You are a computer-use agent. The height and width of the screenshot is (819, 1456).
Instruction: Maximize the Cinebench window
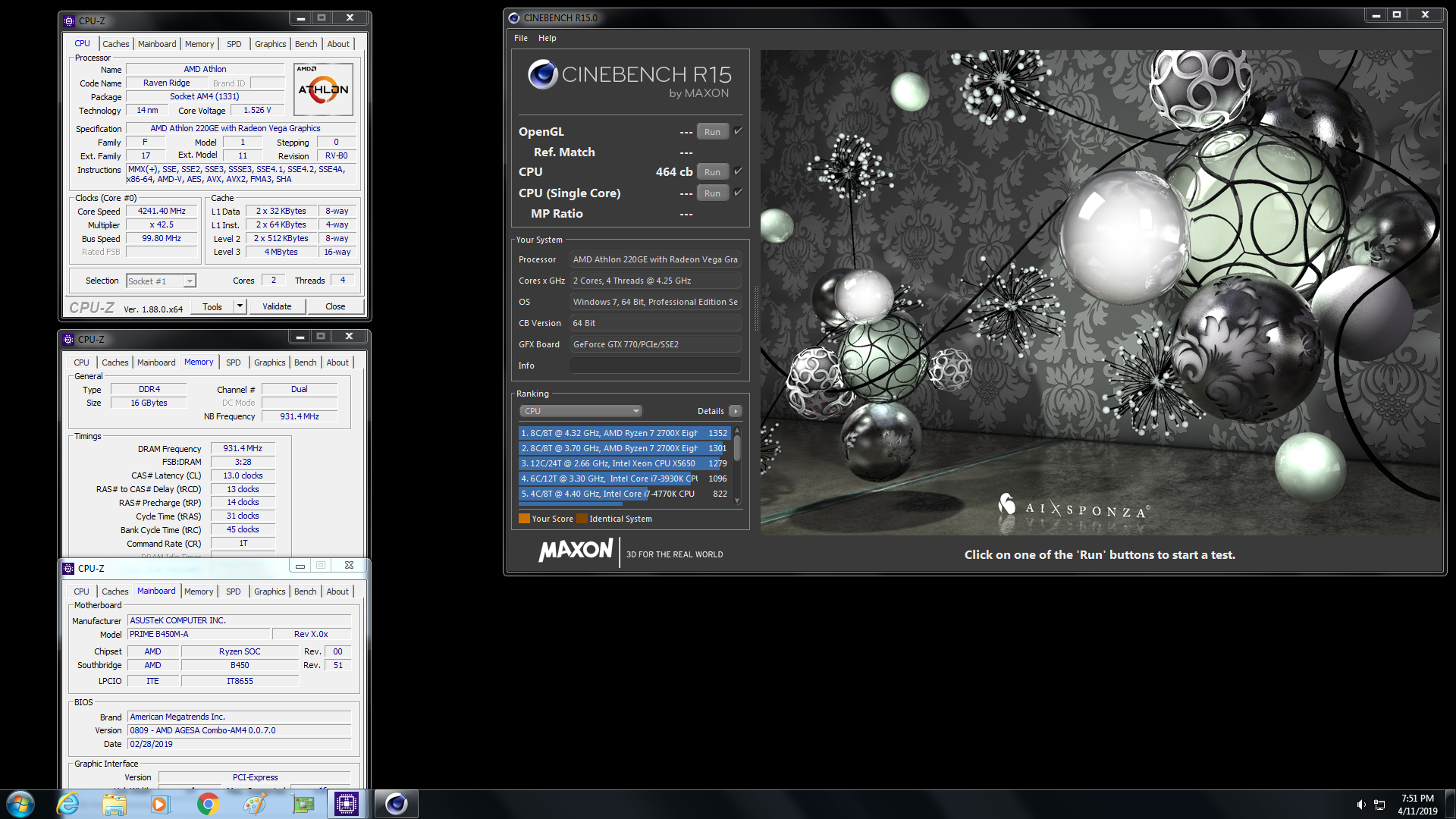click(1396, 15)
